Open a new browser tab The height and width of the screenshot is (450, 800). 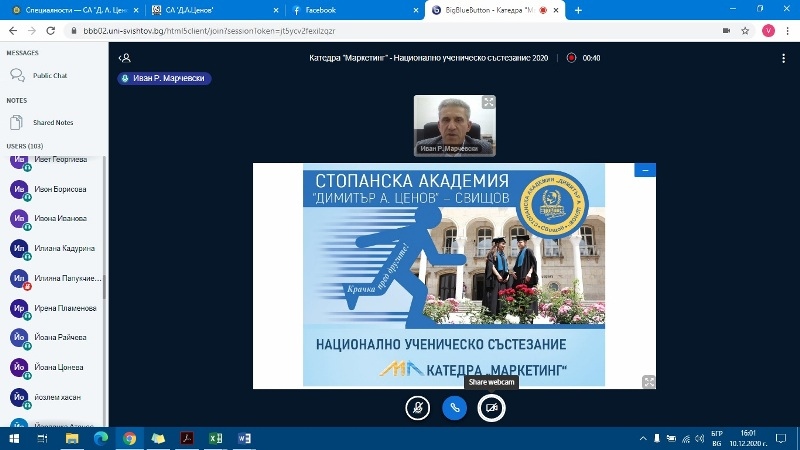(578, 10)
